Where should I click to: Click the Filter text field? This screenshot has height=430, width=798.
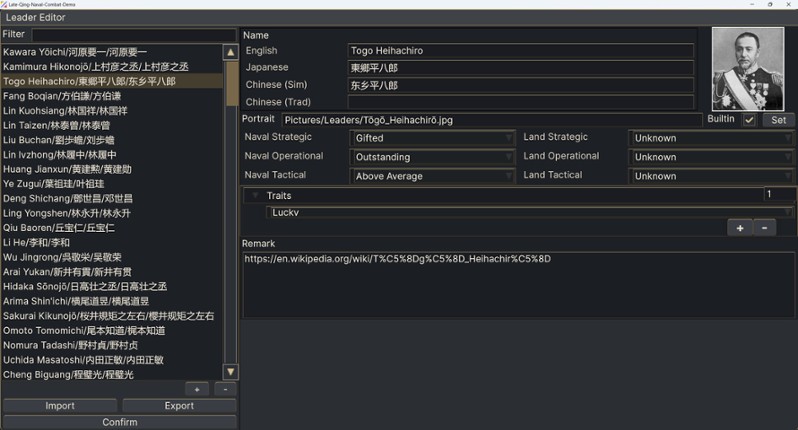tap(133, 35)
